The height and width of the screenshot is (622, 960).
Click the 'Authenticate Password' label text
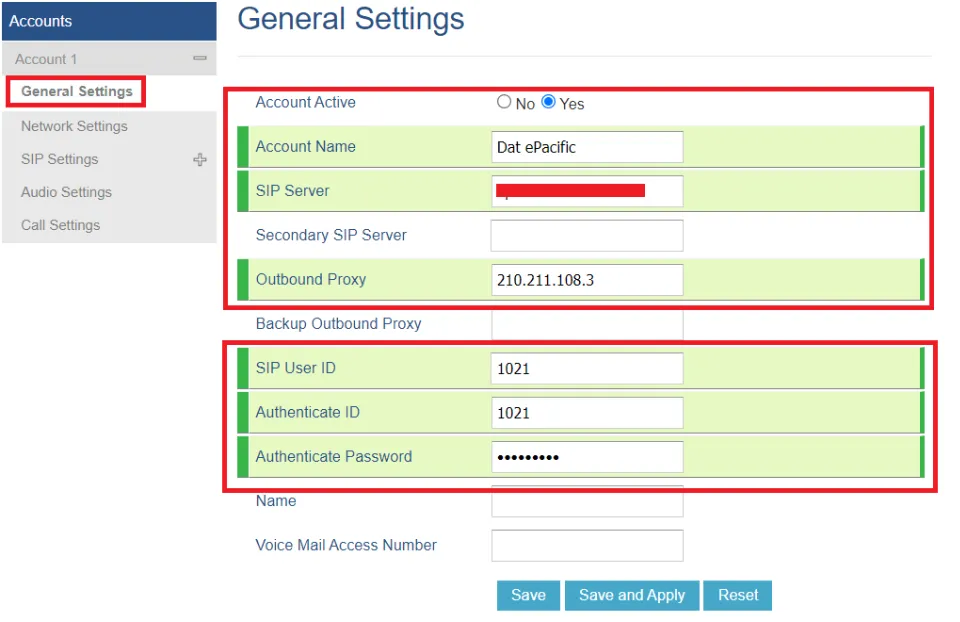coord(334,457)
